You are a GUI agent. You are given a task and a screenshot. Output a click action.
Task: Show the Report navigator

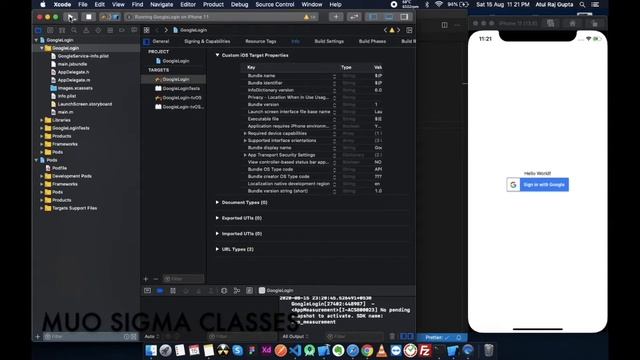coord(134,30)
